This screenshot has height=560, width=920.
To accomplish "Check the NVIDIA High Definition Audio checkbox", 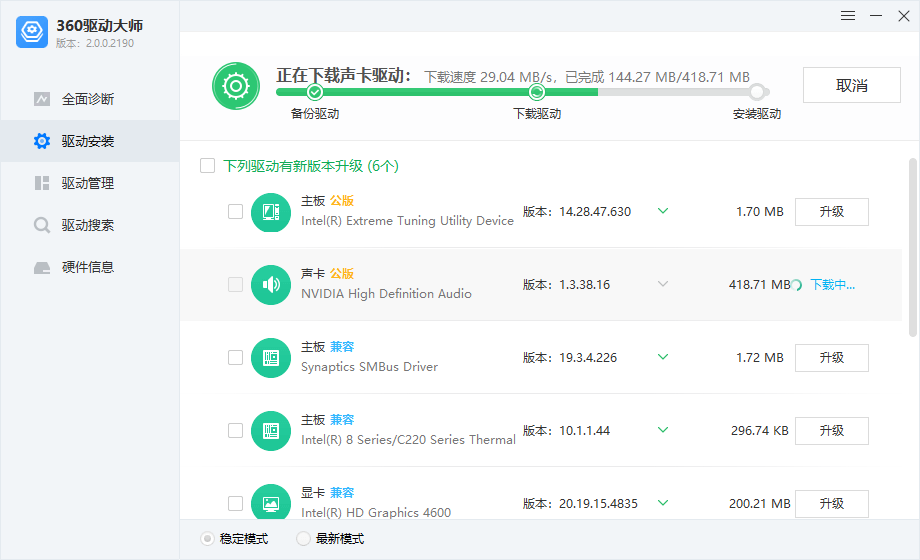I will (x=235, y=285).
